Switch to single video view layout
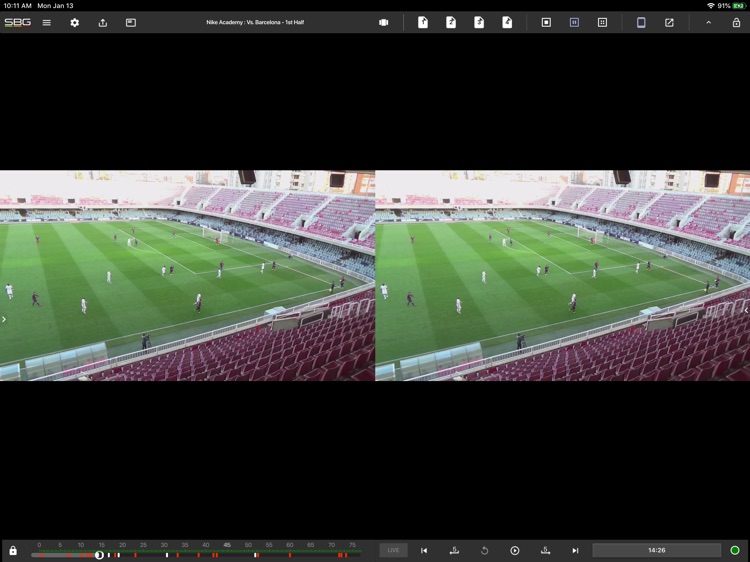750x562 pixels. pos(546,22)
